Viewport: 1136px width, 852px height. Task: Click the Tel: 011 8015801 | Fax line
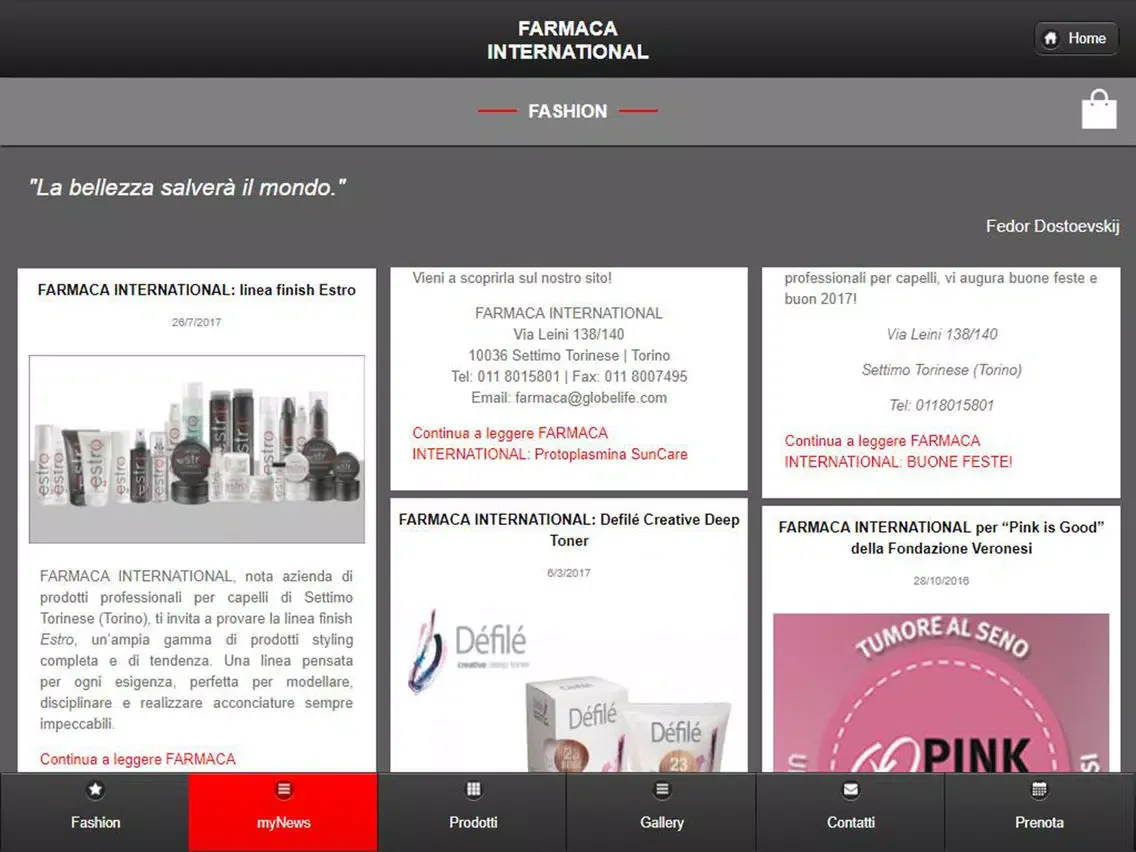point(569,377)
